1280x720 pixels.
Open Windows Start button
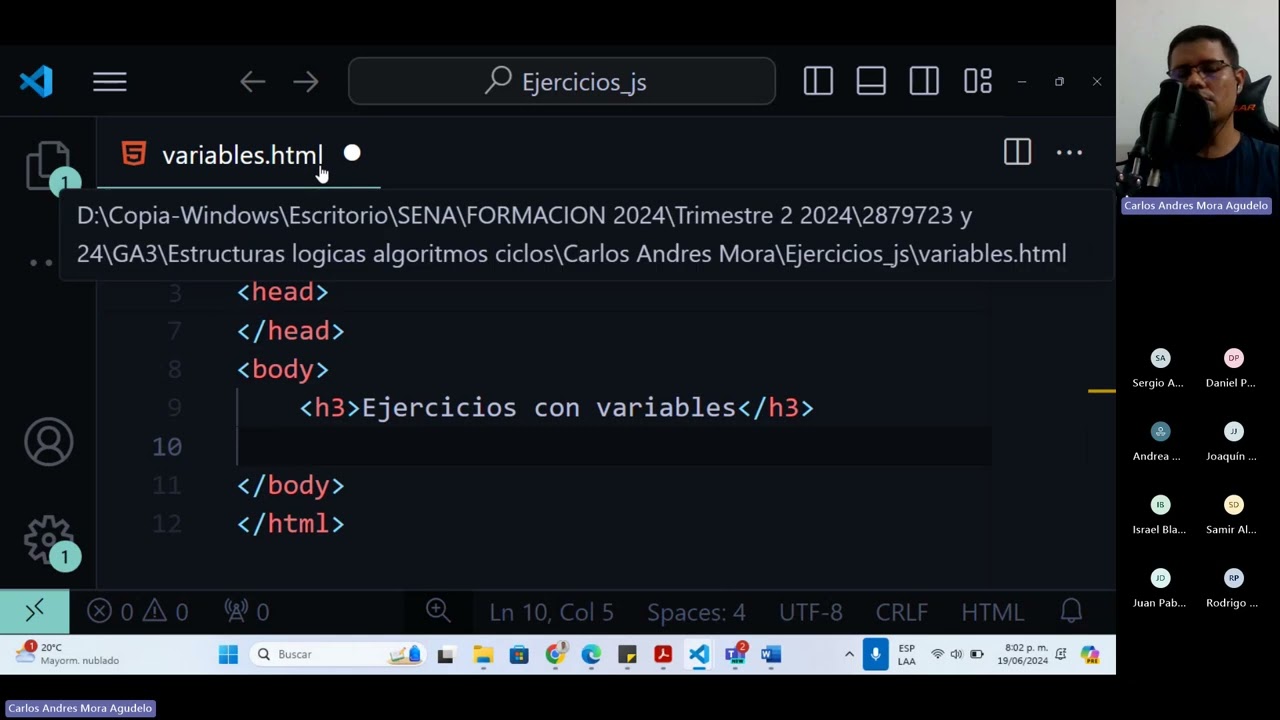(228, 654)
